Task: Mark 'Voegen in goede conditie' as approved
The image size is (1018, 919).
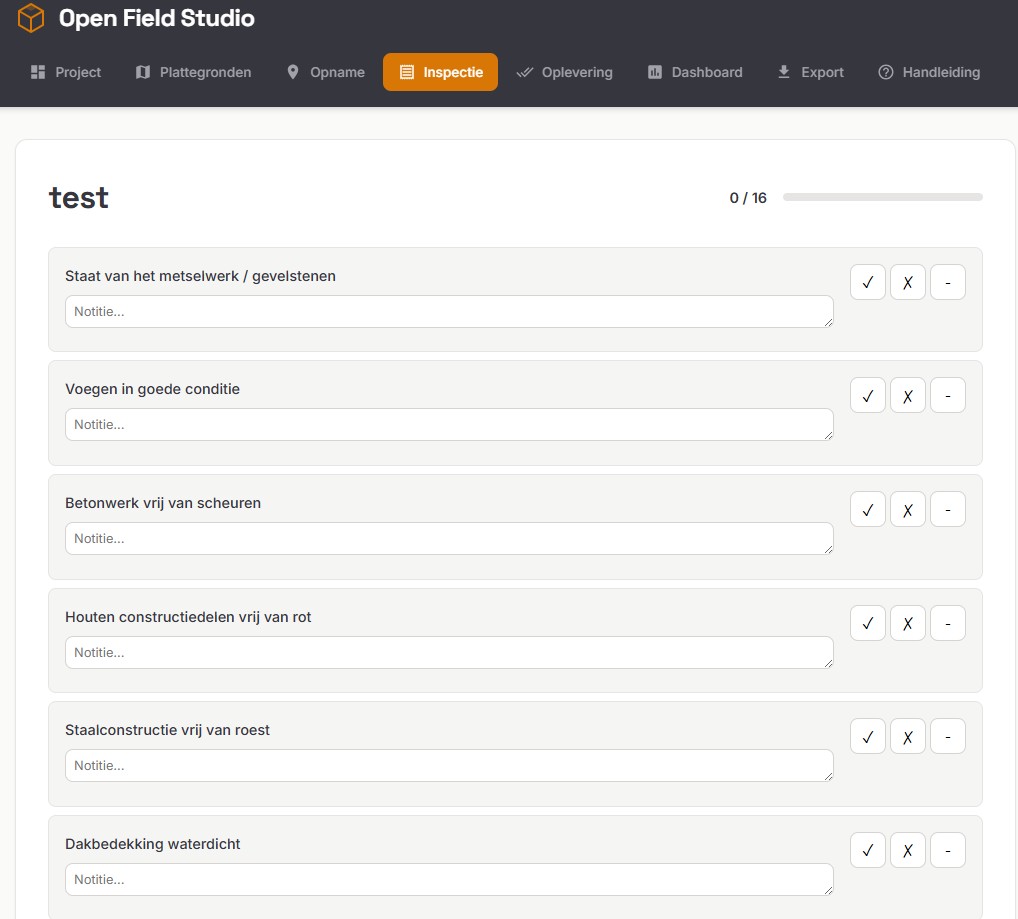Action: coord(867,395)
